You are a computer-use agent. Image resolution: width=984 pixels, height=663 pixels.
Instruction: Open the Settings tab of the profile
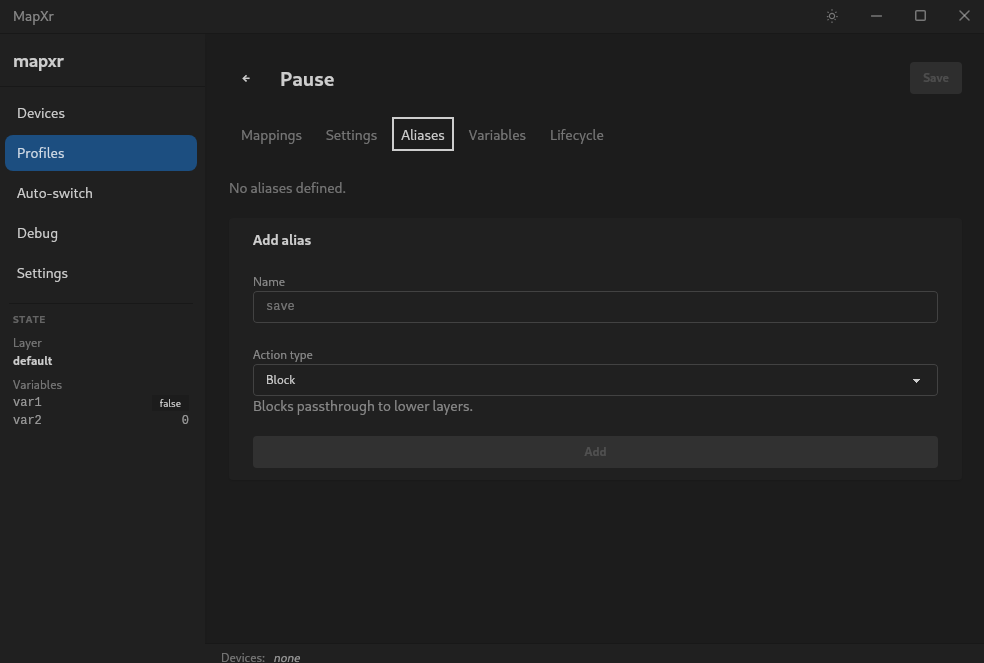click(351, 135)
